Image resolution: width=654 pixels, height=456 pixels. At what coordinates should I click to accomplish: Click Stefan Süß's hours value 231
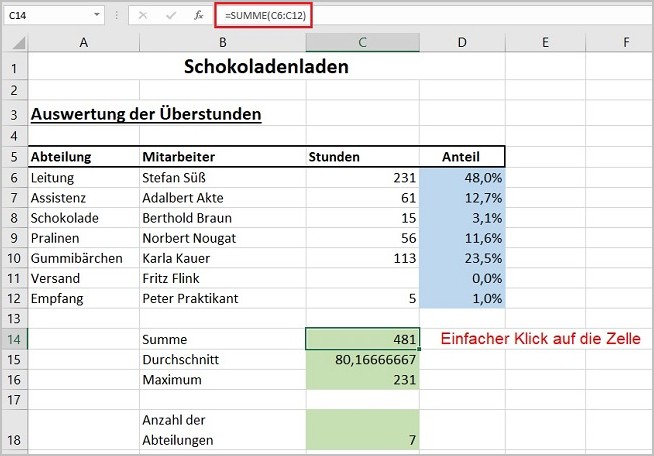click(x=362, y=178)
